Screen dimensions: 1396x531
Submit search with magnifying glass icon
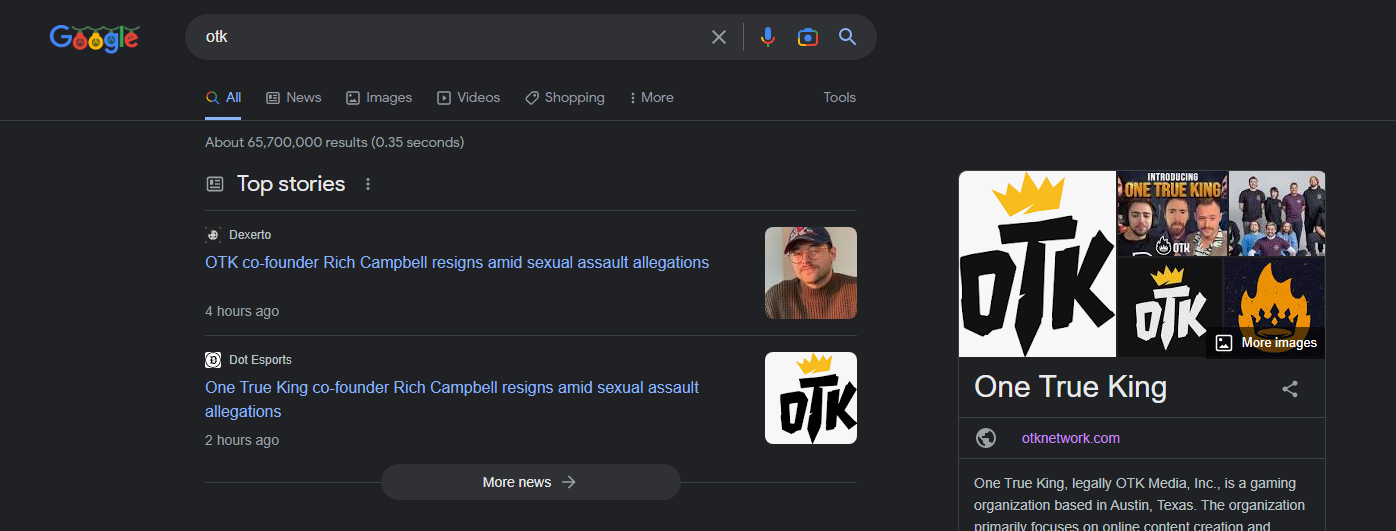click(x=847, y=37)
